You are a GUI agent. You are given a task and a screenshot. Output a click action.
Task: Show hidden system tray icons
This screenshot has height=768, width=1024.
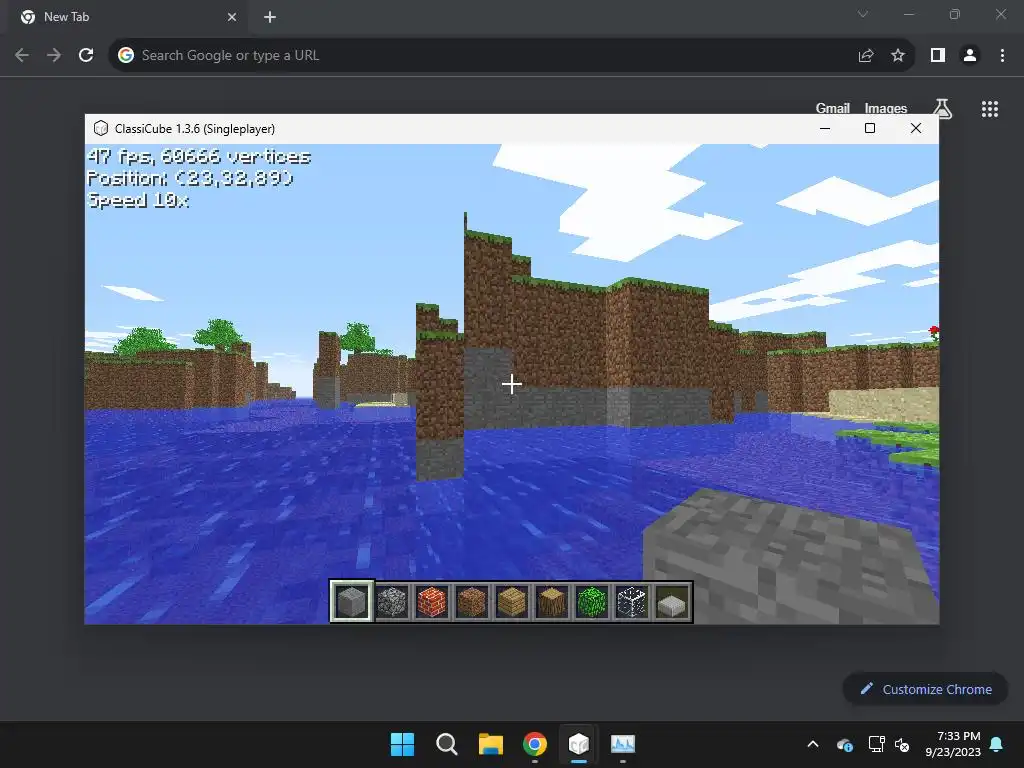(x=813, y=744)
